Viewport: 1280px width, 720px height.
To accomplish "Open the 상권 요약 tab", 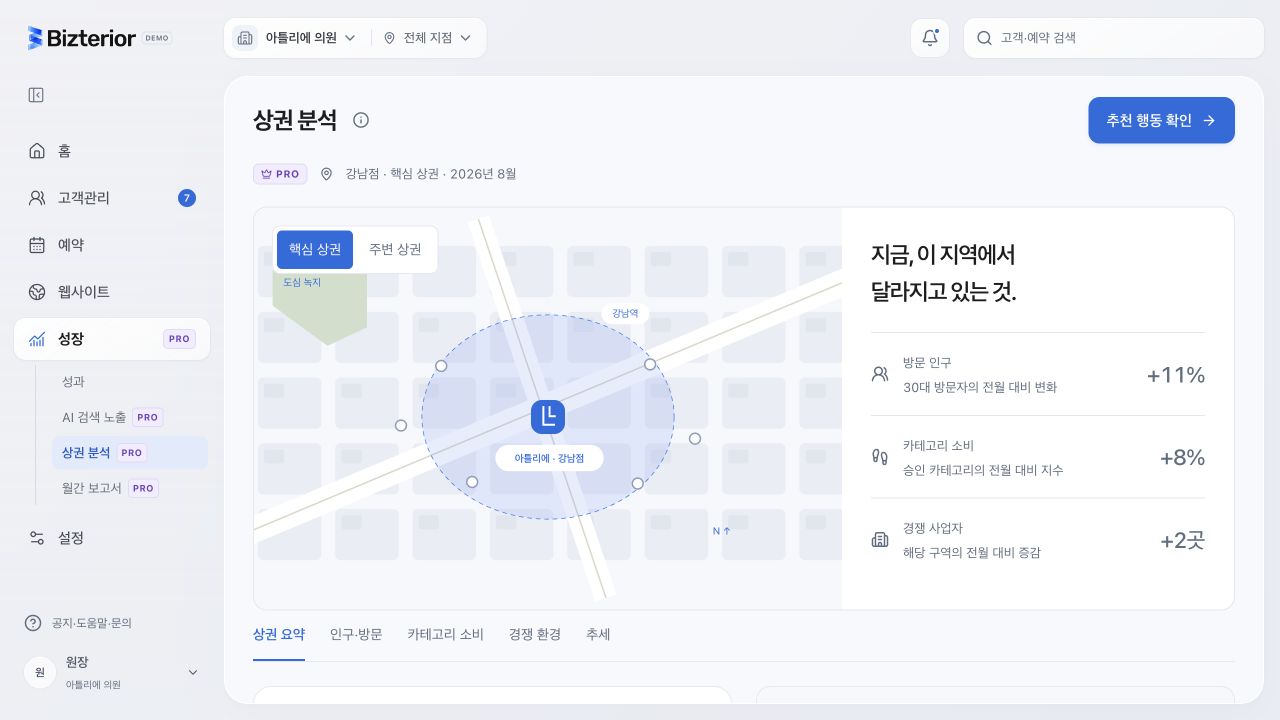I will coord(279,635).
